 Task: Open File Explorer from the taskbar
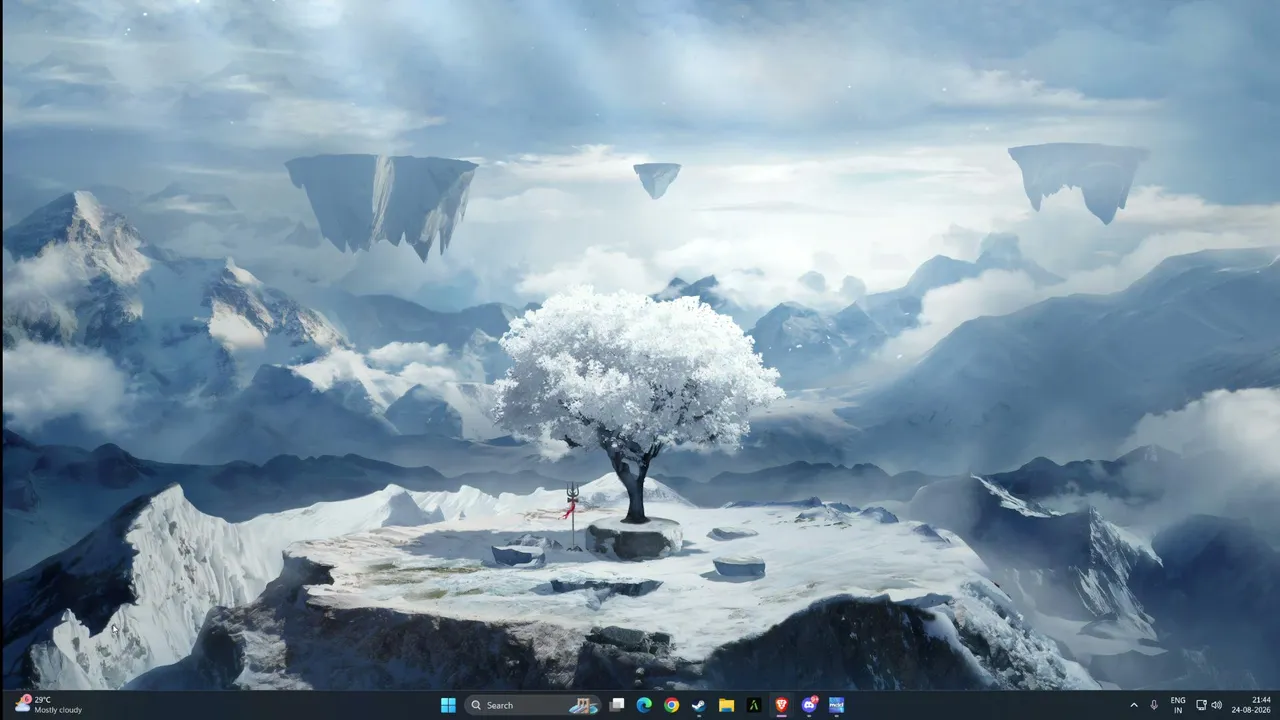pyautogui.click(x=726, y=705)
